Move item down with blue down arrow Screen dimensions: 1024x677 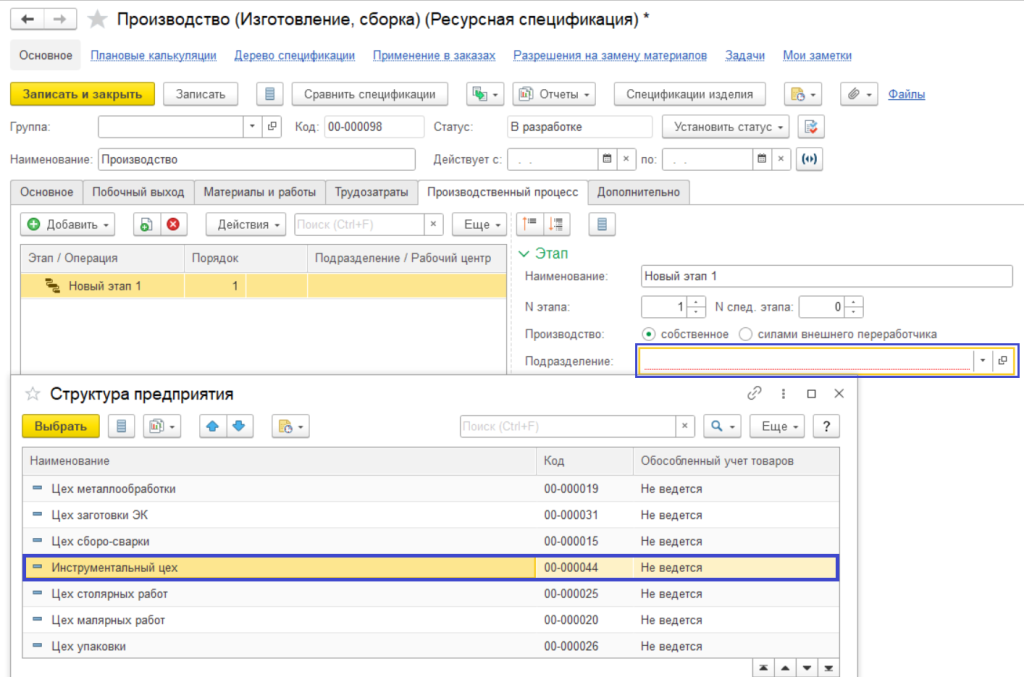239,426
